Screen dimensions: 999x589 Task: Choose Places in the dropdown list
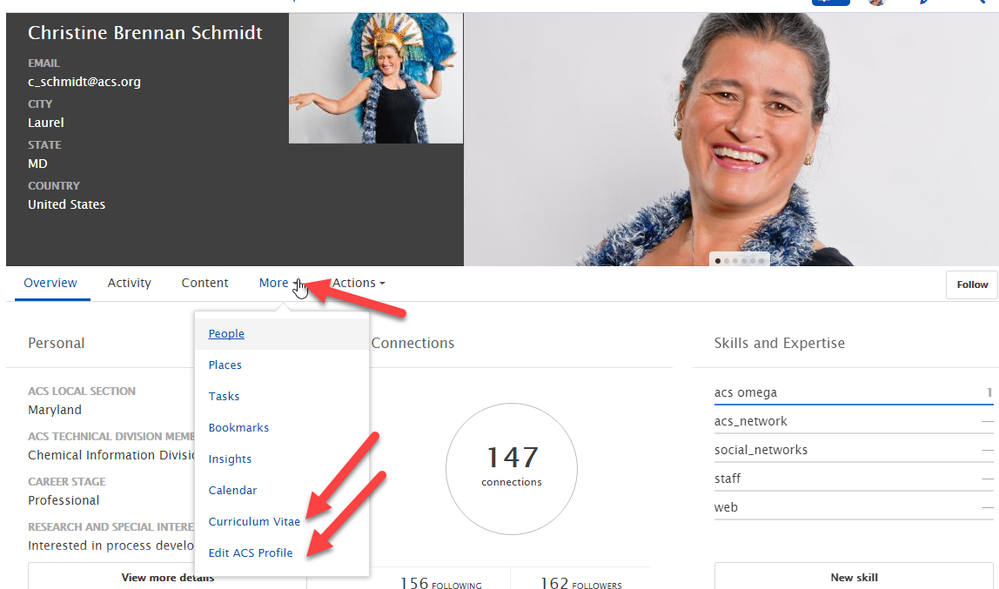point(225,365)
